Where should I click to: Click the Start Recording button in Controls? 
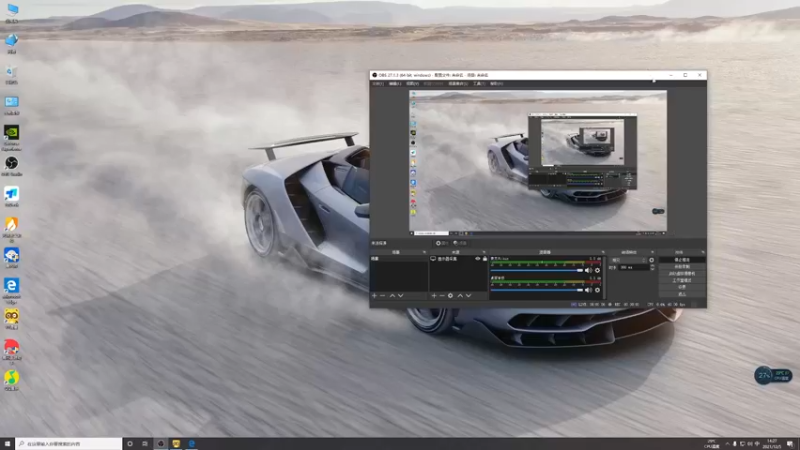(682, 267)
